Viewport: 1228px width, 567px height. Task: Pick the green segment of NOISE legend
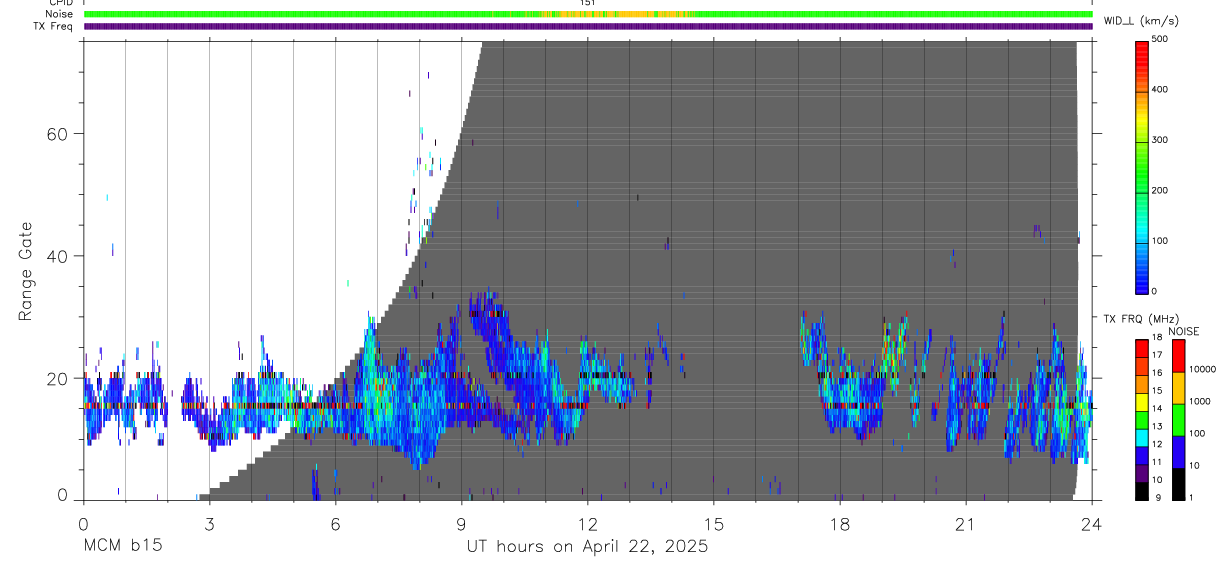click(x=1177, y=419)
